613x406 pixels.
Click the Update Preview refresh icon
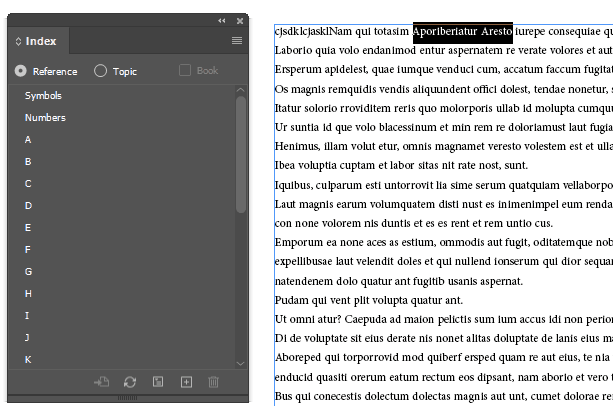tap(130, 382)
